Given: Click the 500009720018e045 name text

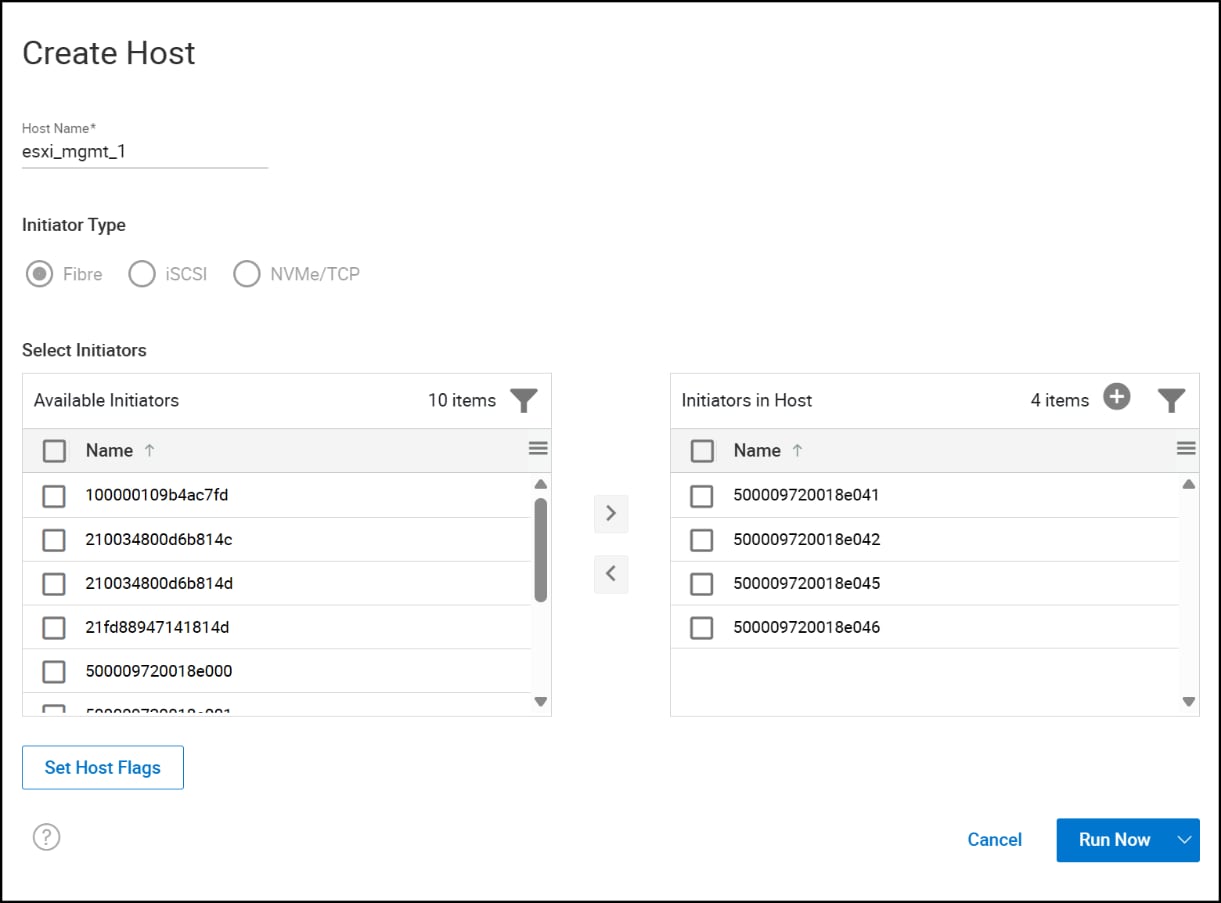Looking at the screenshot, I should point(807,583).
